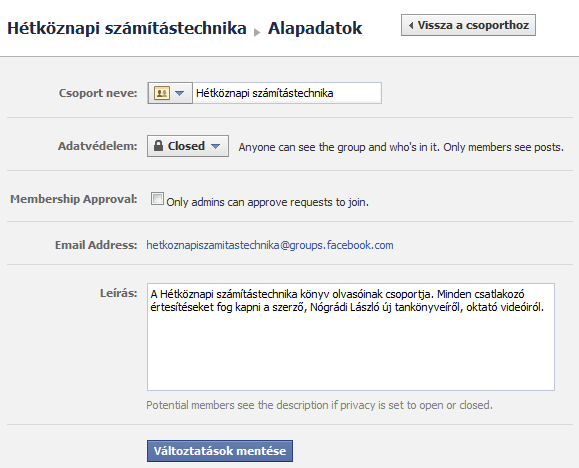The width and height of the screenshot is (579, 468).
Task: Click the 'Potential members see the description' hint
Action: coord(319,405)
